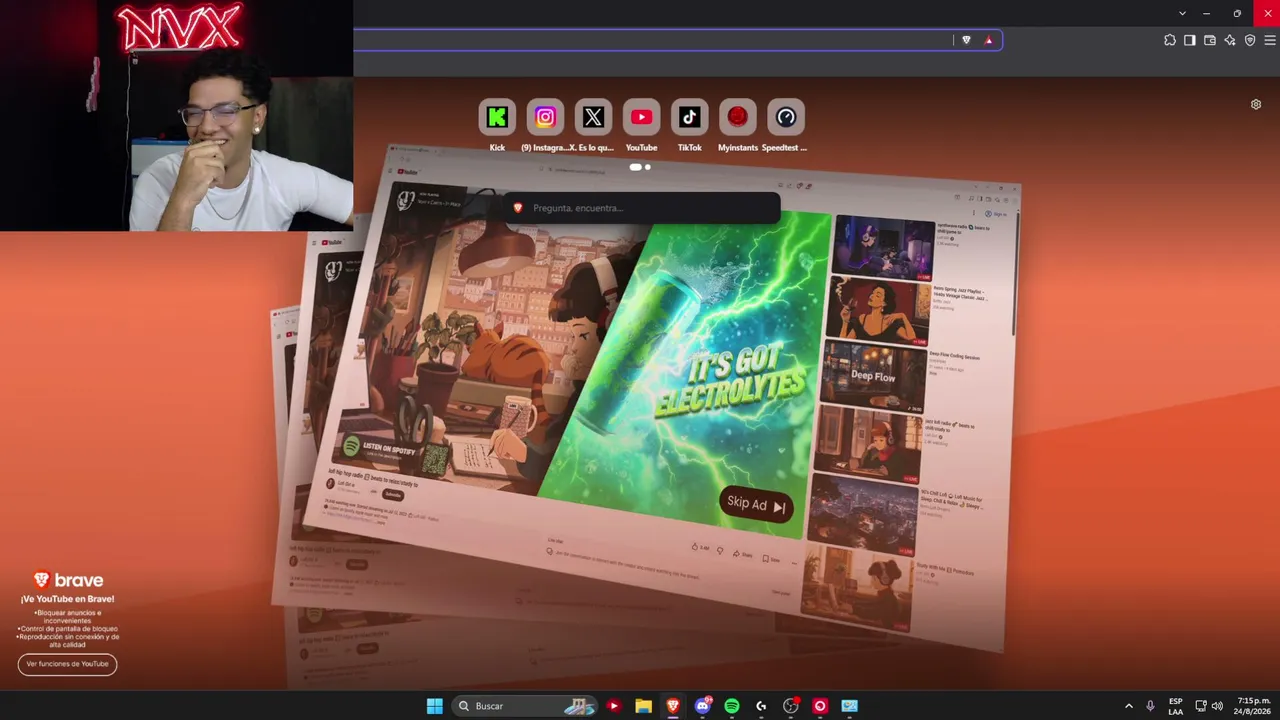Viewport: 1280px width, 720px height.
Task: Click the Brave browser taskbar icon
Action: pyautogui.click(x=673, y=706)
